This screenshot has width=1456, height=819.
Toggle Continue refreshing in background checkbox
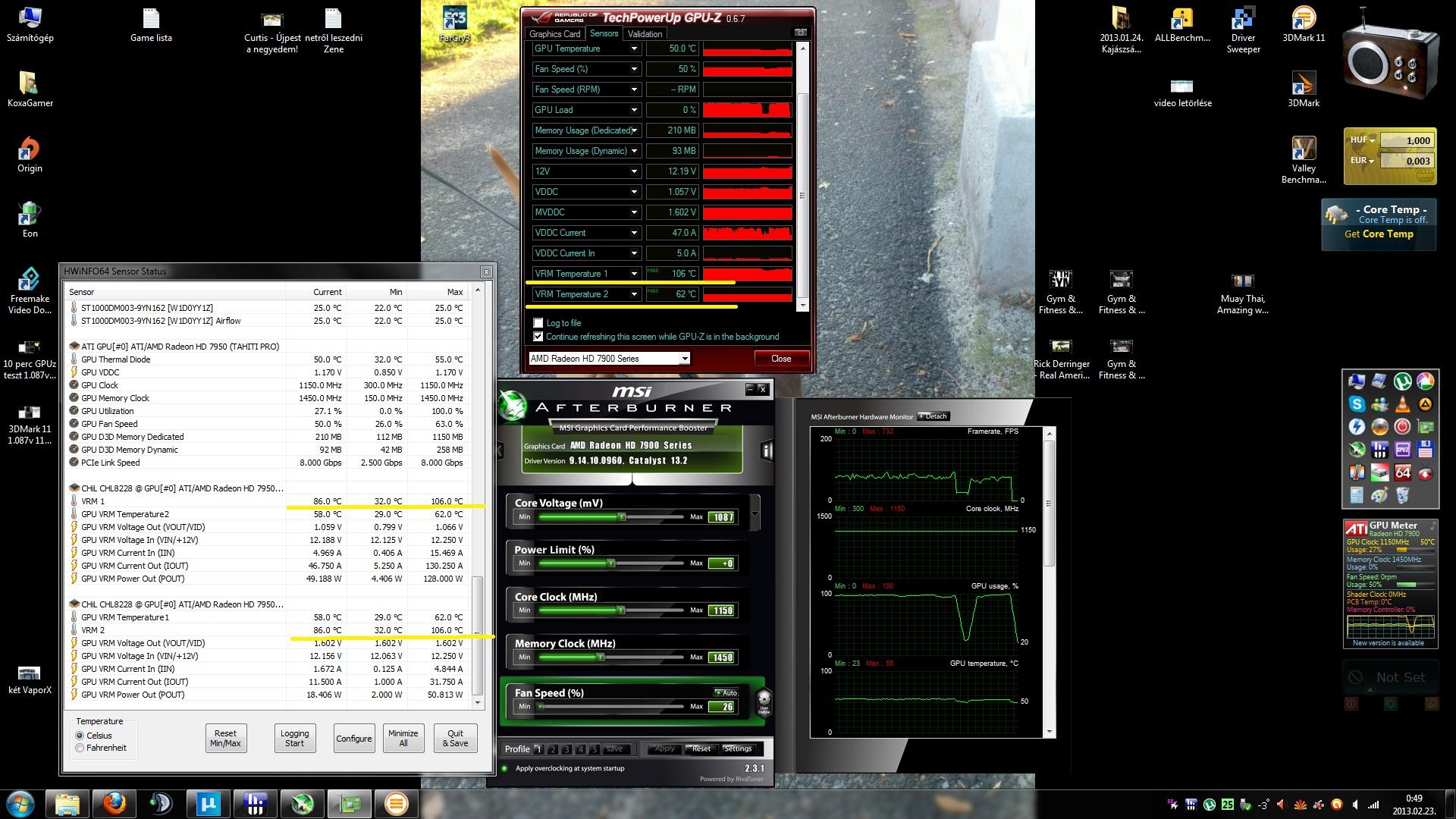[x=538, y=337]
